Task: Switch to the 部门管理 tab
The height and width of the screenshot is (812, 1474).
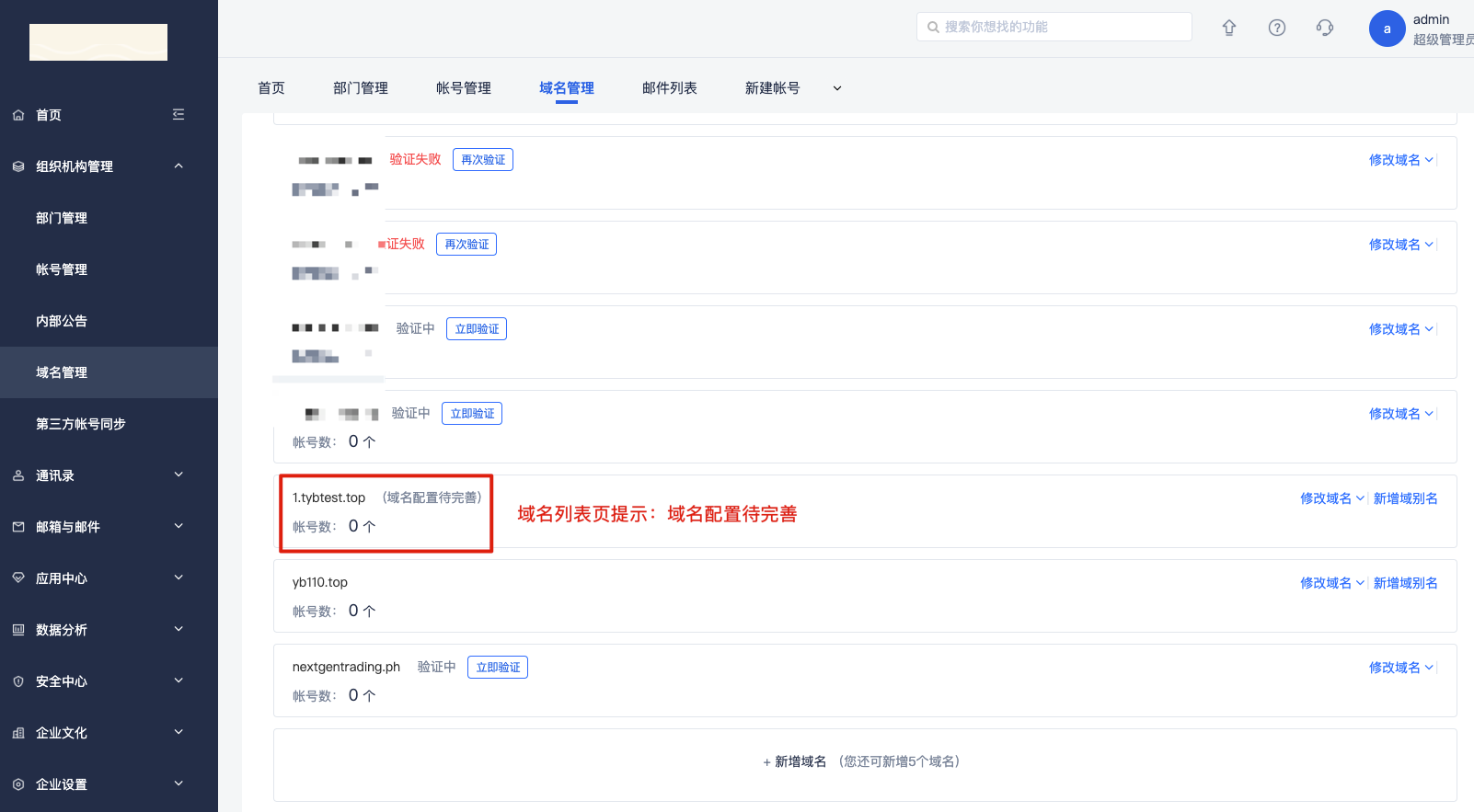Action: point(360,88)
